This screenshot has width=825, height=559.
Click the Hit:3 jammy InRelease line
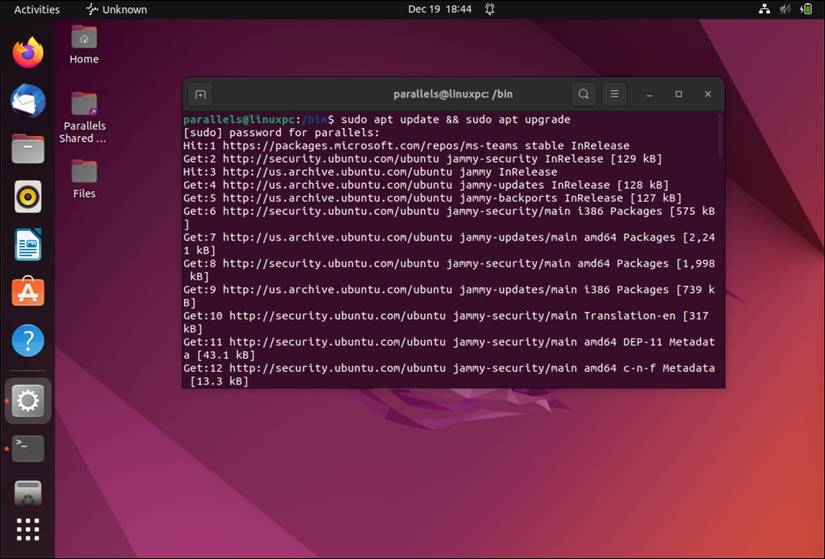click(370, 172)
